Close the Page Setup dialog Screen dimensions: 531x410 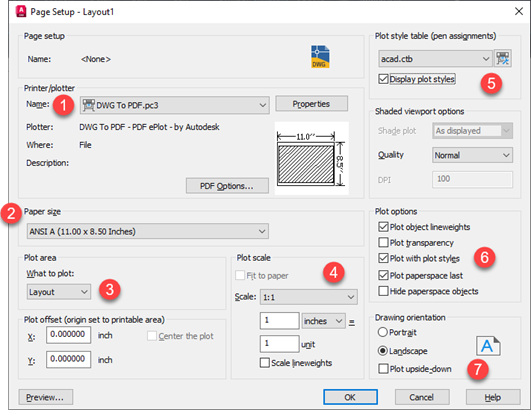click(519, 12)
